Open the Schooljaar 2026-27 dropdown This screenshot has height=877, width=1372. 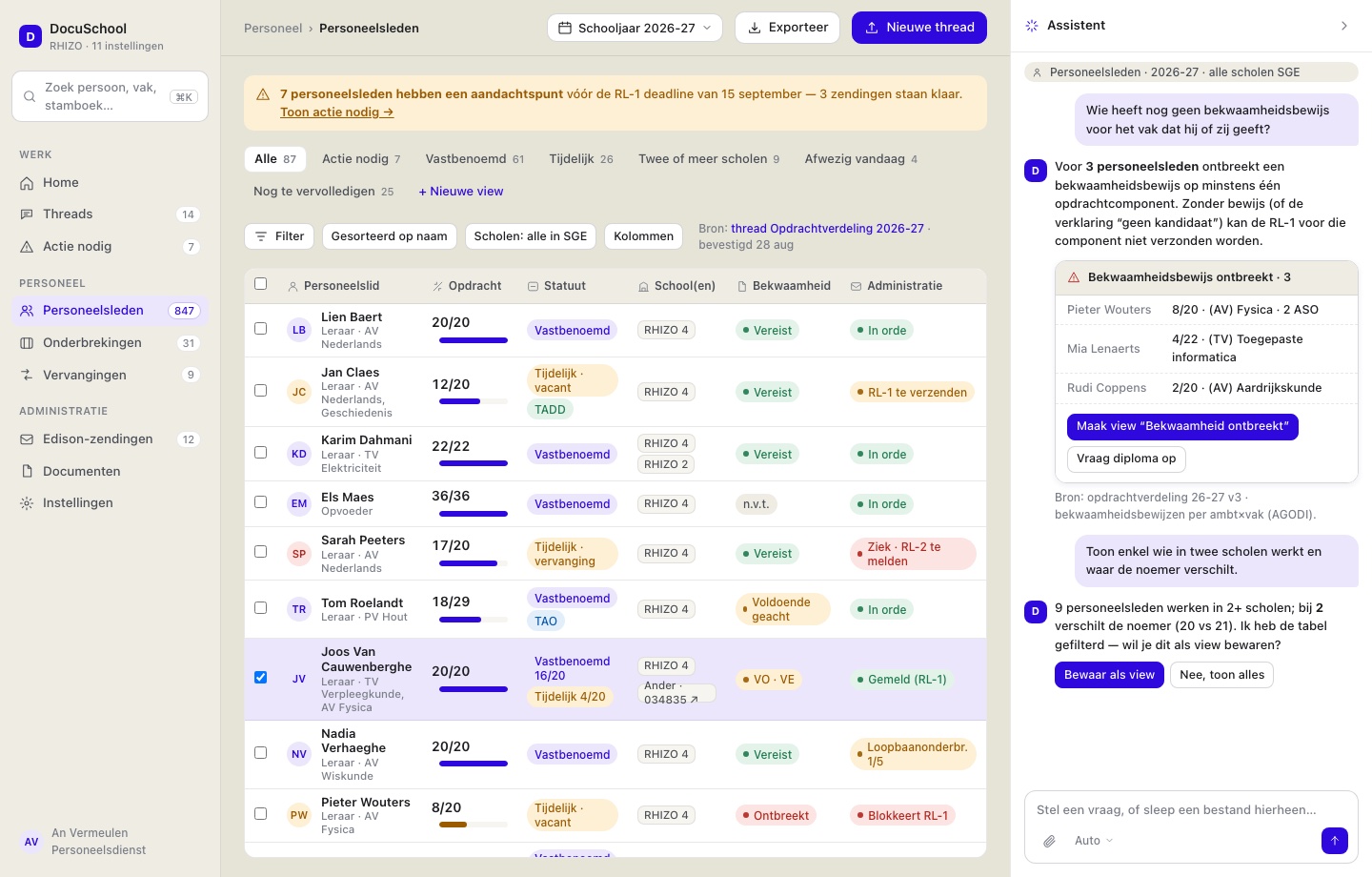coord(635,28)
